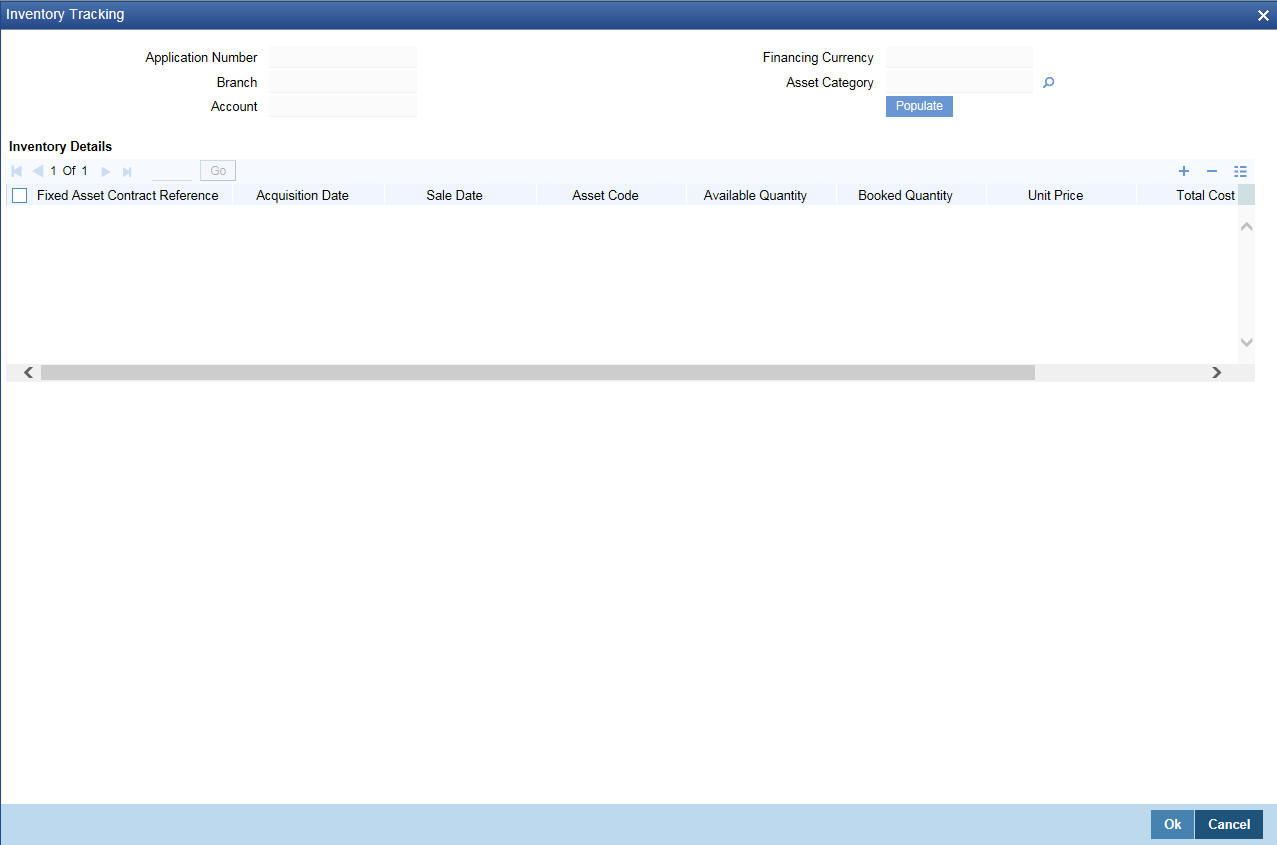Image resolution: width=1277 pixels, height=845 pixels.
Task: Click the horizontal scrollbar left arrow
Action: 28,372
